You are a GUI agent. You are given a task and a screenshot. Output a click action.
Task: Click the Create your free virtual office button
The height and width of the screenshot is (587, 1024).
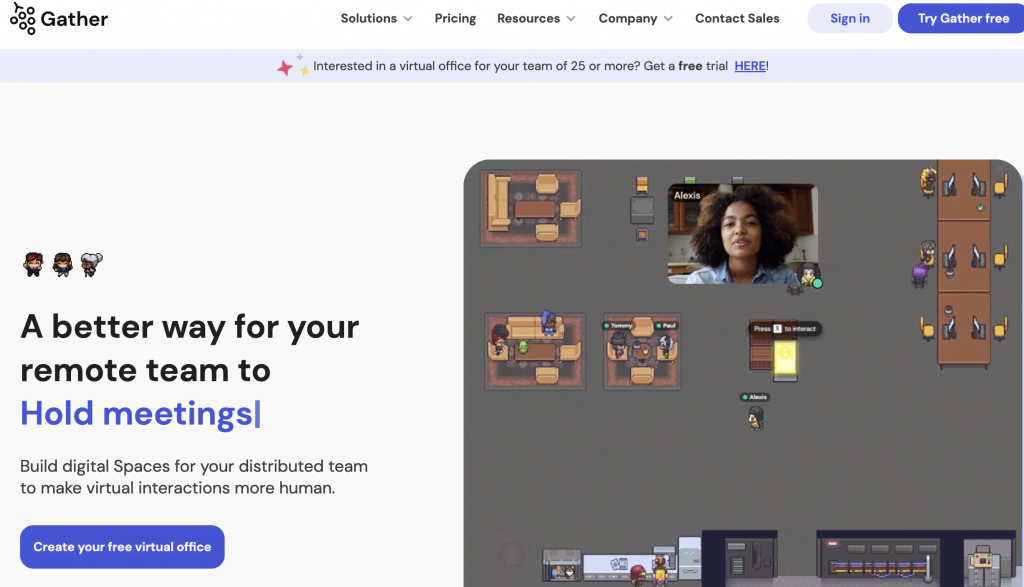click(121, 547)
